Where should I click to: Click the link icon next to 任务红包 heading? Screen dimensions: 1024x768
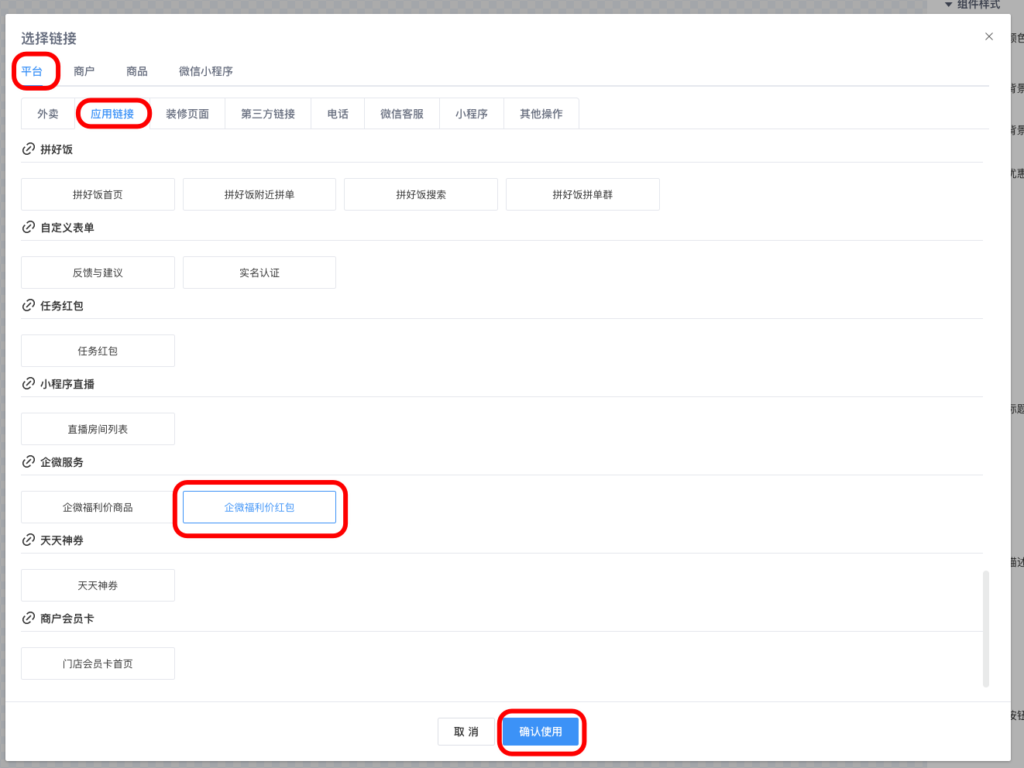28,306
